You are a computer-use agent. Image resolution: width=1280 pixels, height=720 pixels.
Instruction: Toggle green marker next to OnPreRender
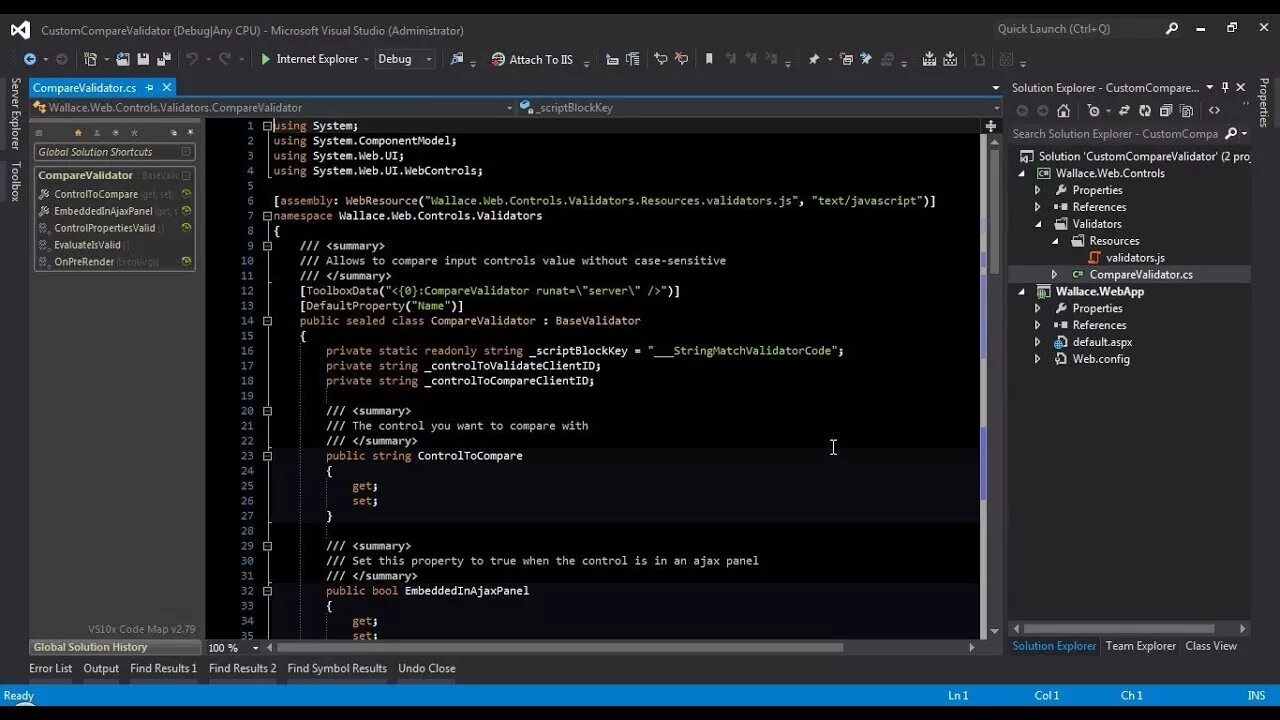(186, 262)
